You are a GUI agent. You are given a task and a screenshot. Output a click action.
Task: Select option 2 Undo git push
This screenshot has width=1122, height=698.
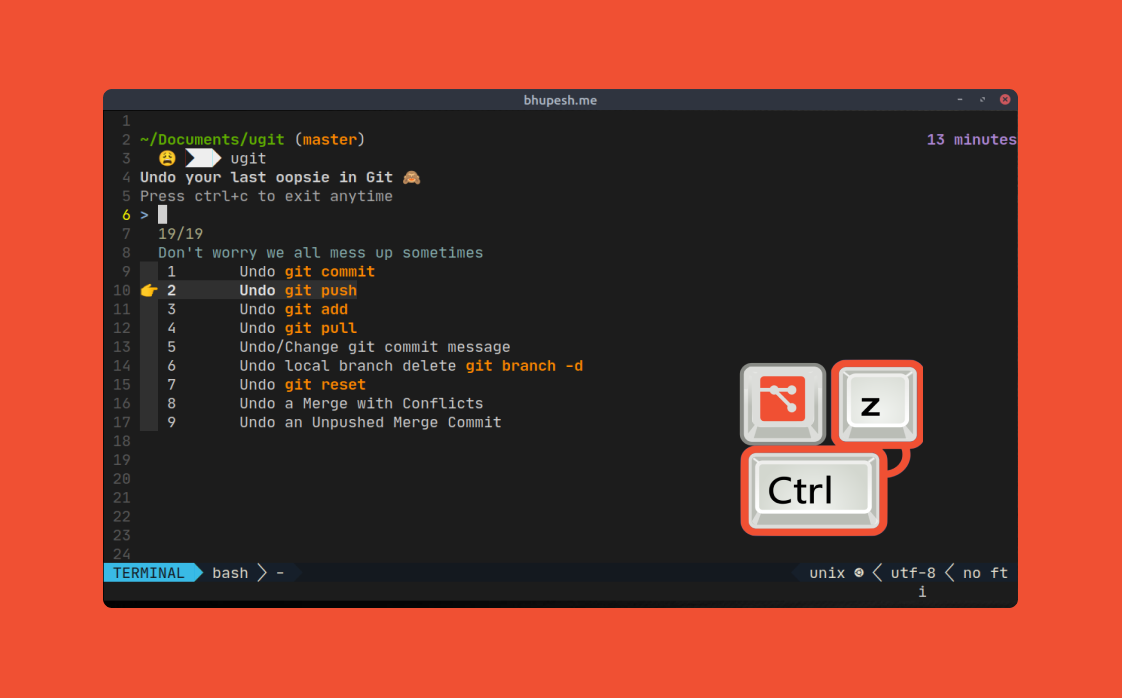(x=262, y=290)
